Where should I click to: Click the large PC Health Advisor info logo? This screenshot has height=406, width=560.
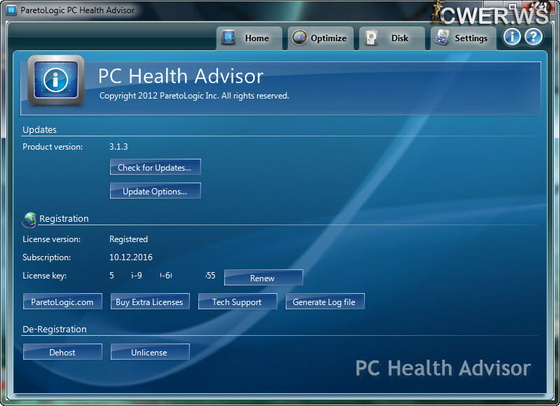click(x=56, y=80)
